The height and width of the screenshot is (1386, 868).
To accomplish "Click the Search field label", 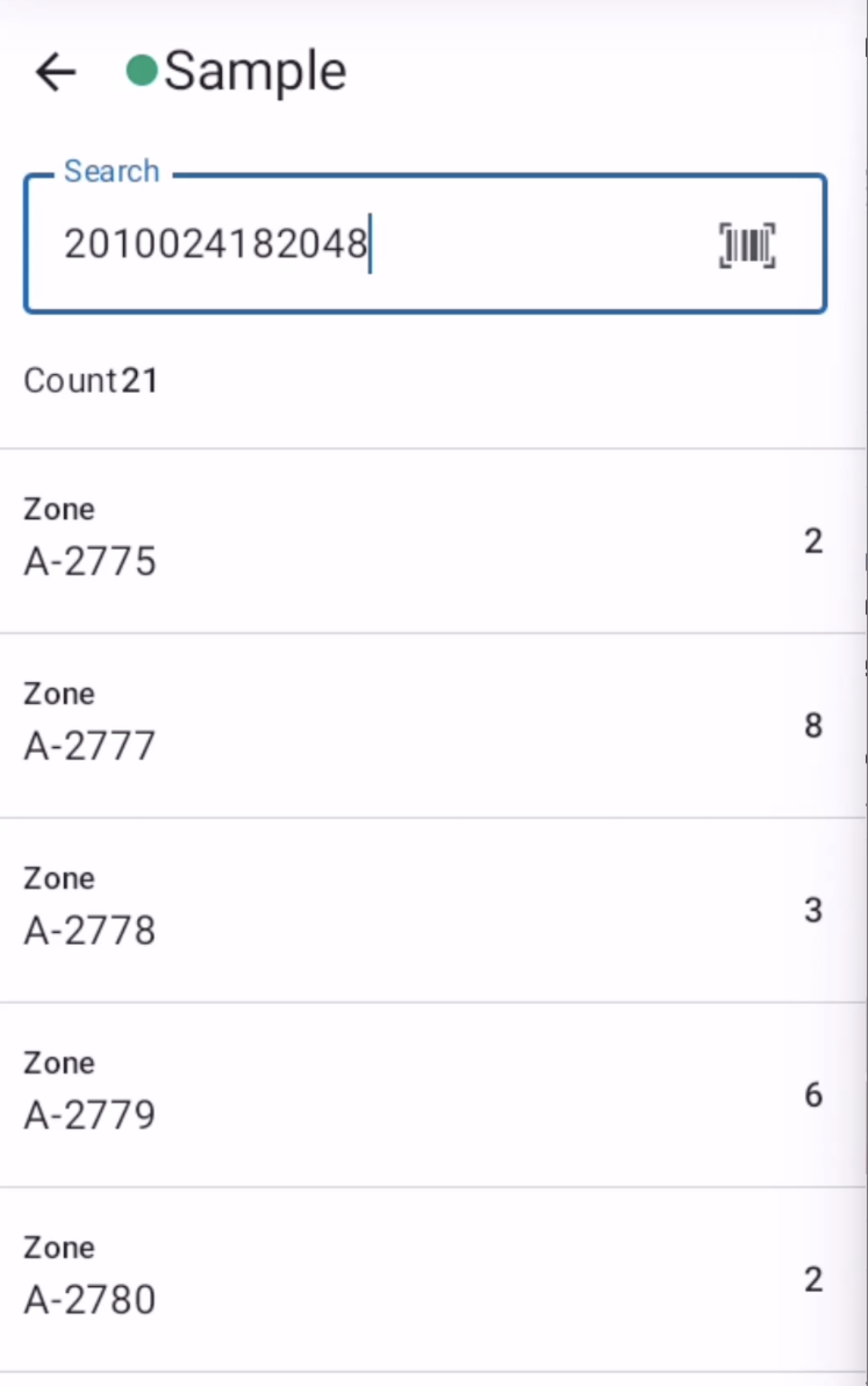I will pyautogui.click(x=111, y=171).
